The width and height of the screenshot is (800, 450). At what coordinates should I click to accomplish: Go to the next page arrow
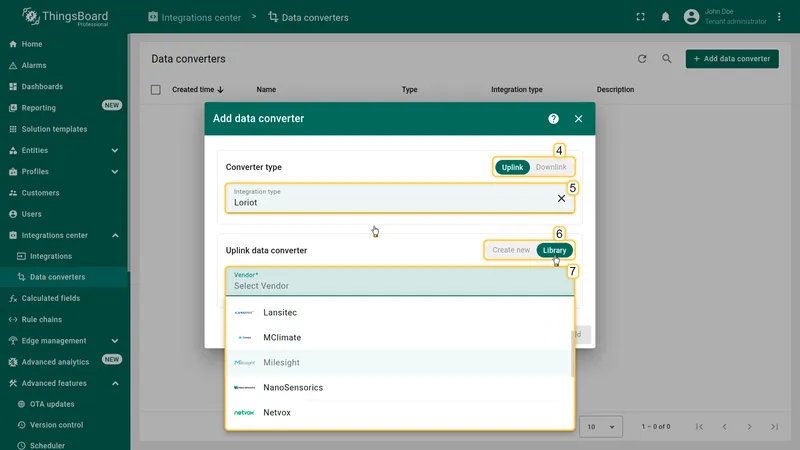[749, 427]
